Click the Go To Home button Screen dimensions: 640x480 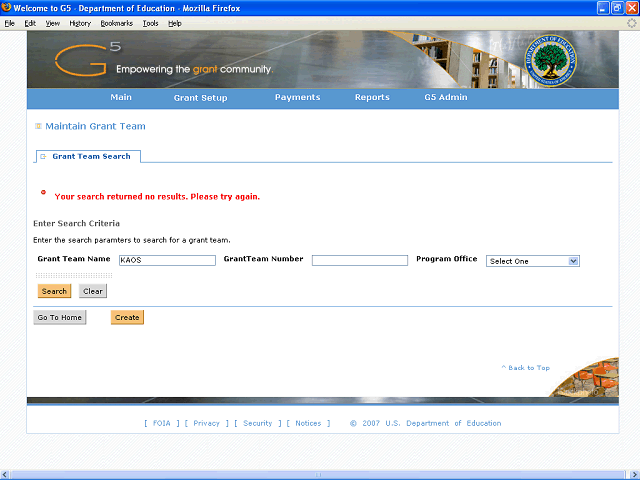point(60,317)
